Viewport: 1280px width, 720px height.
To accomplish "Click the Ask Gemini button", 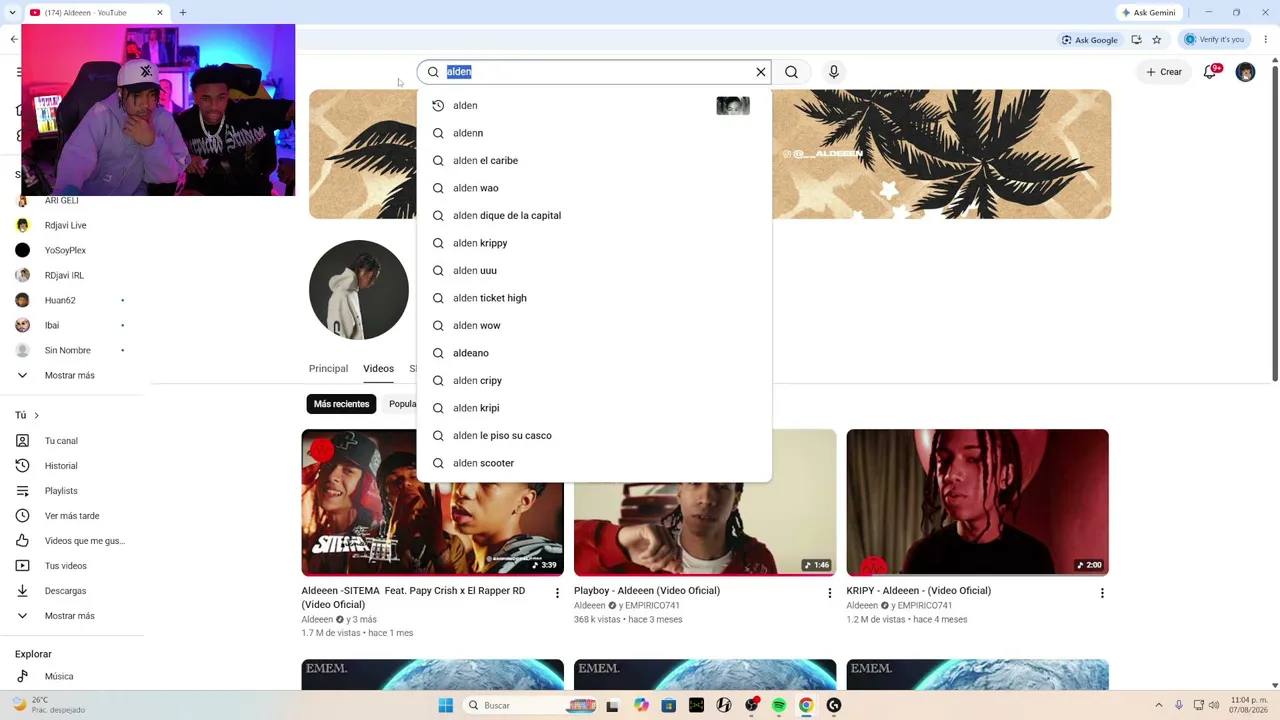I will click(x=1148, y=13).
